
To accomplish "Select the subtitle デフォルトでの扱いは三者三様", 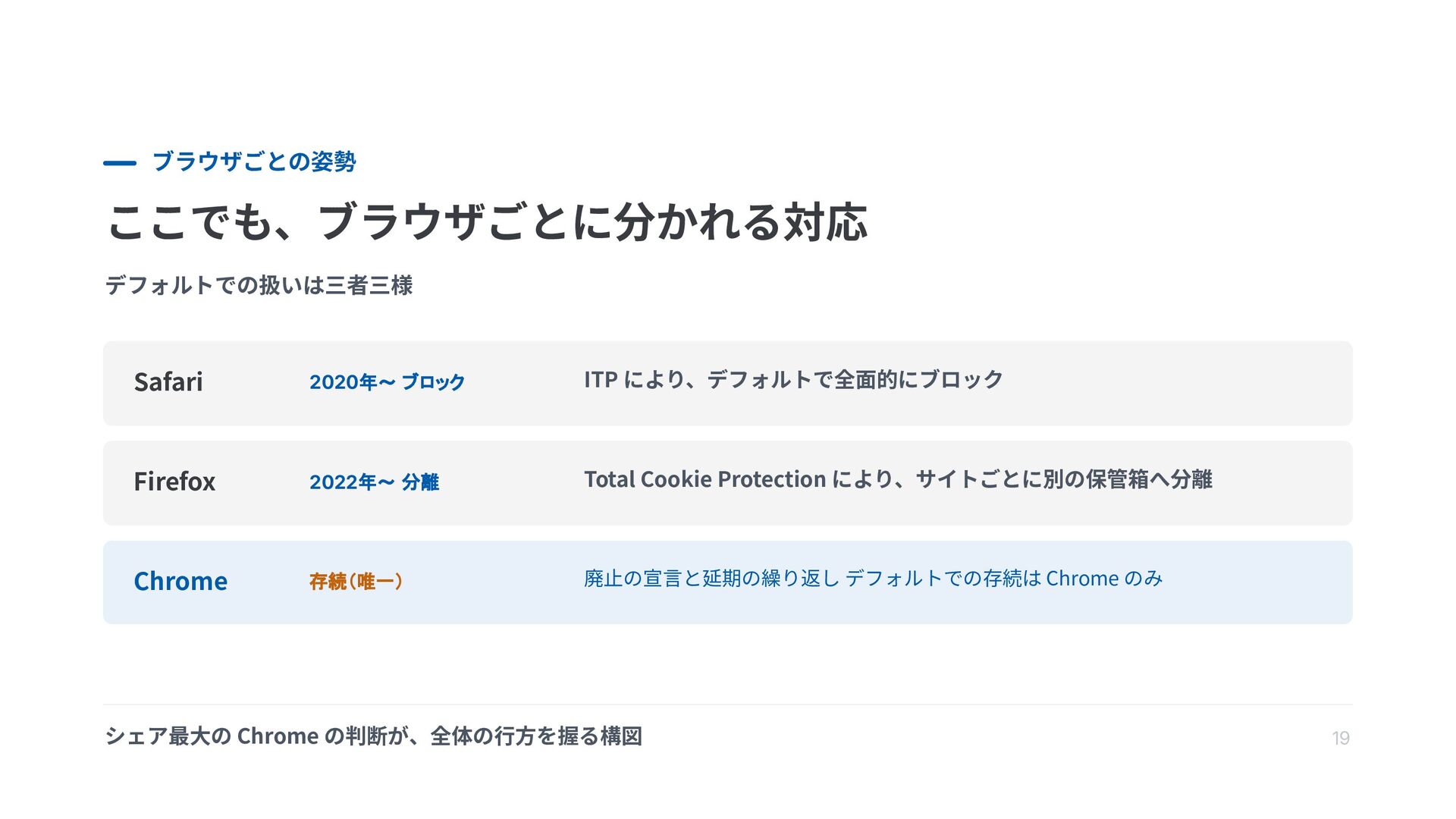I will point(259,285).
